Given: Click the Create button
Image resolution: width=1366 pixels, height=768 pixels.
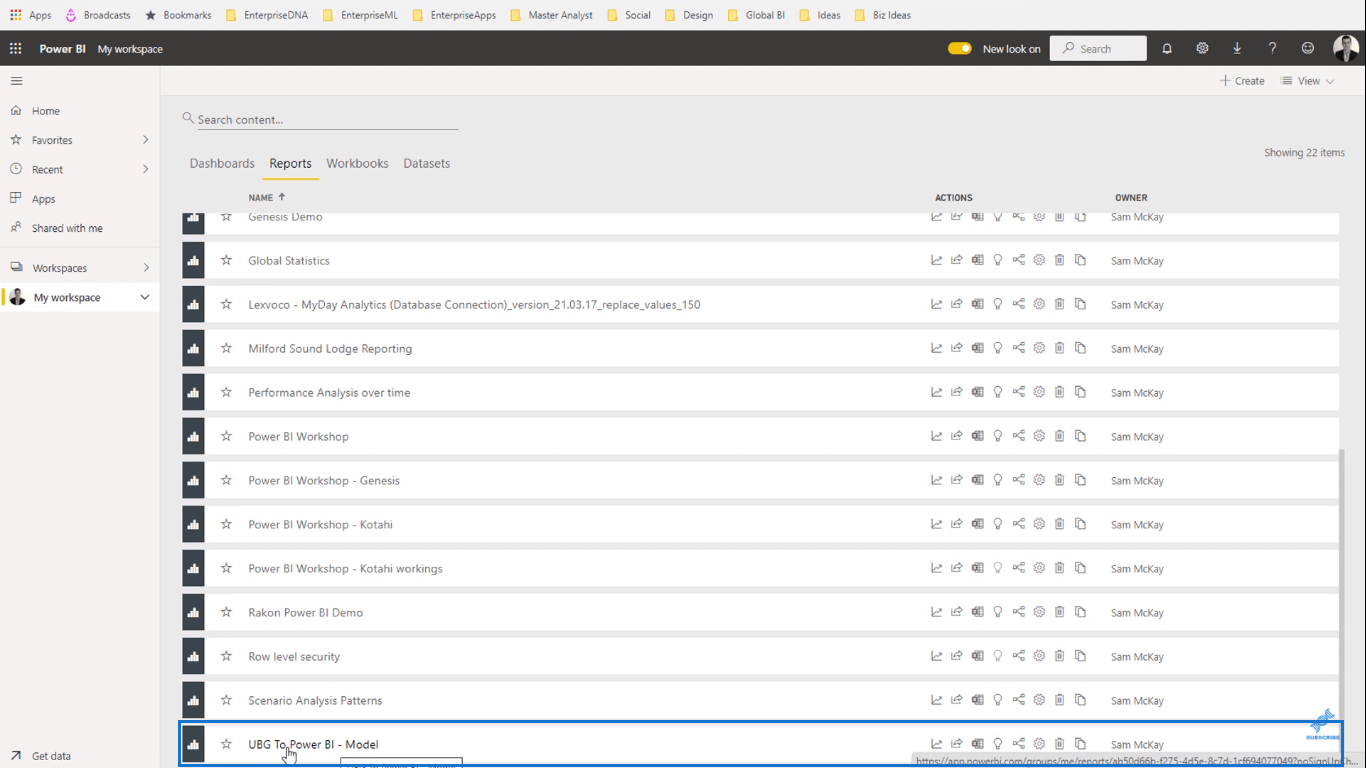Looking at the screenshot, I should point(1242,81).
